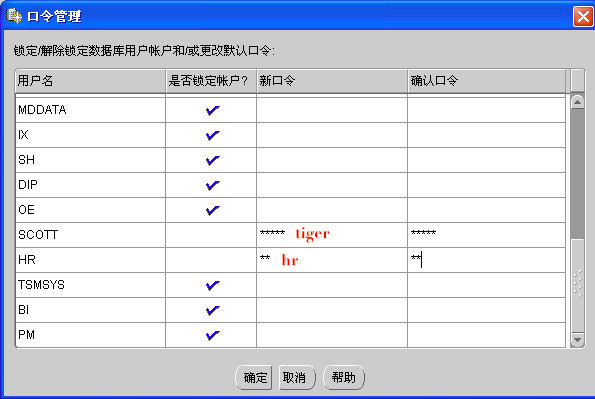Close the 口令管理 dialog window
The width and height of the screenshot is (595, 399).
pyautogui.click(x=583, y=16)
